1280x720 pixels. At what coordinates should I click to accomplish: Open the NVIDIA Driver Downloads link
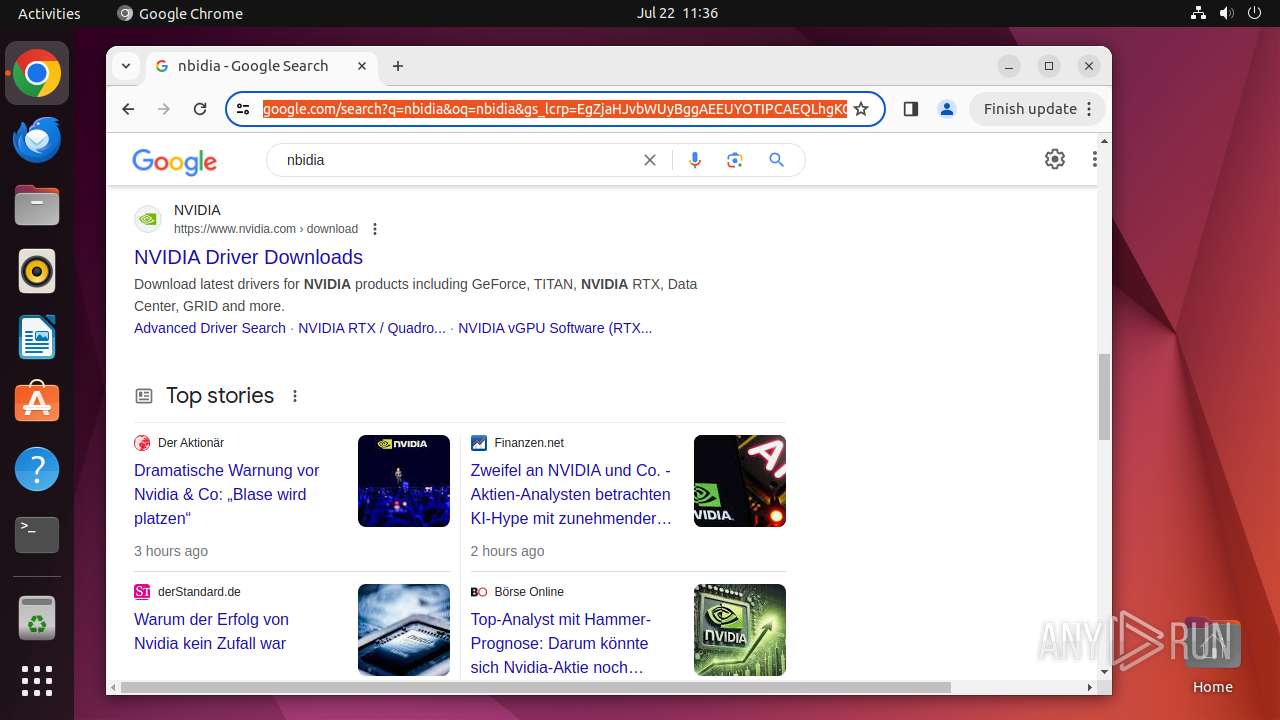(x=248, y=257)
